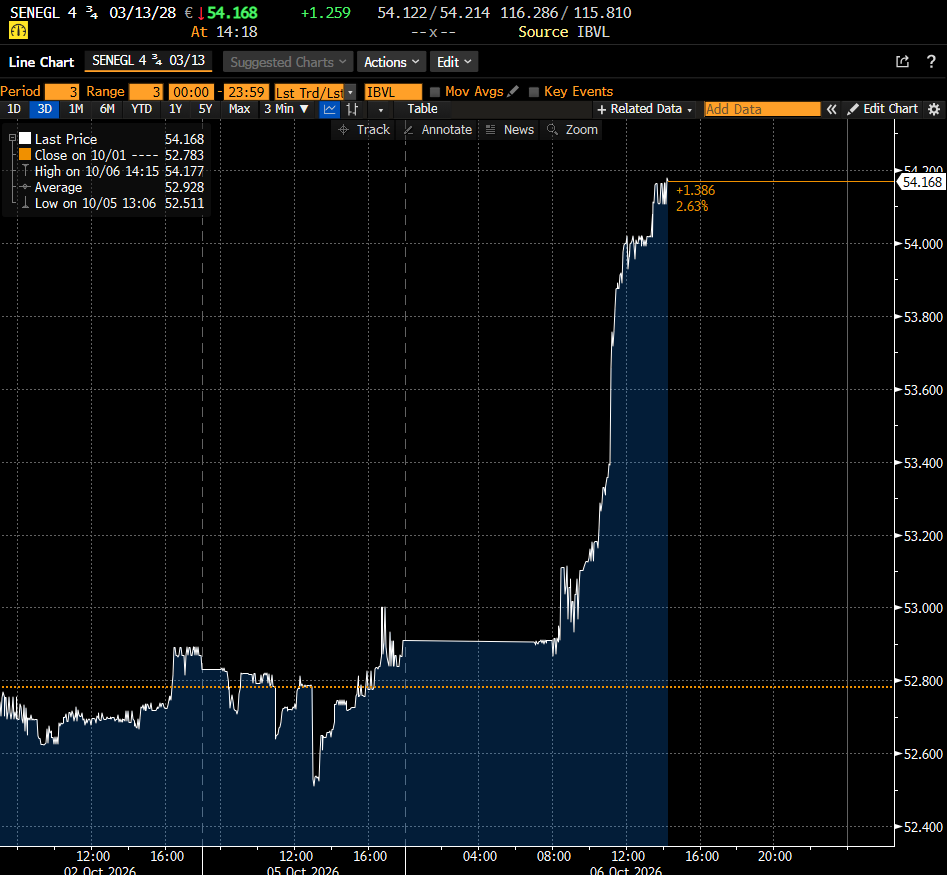This screenshot has height=875, width=947.
Task: Open the Suggested Charts dropdown
Action: tap(287, 62)
